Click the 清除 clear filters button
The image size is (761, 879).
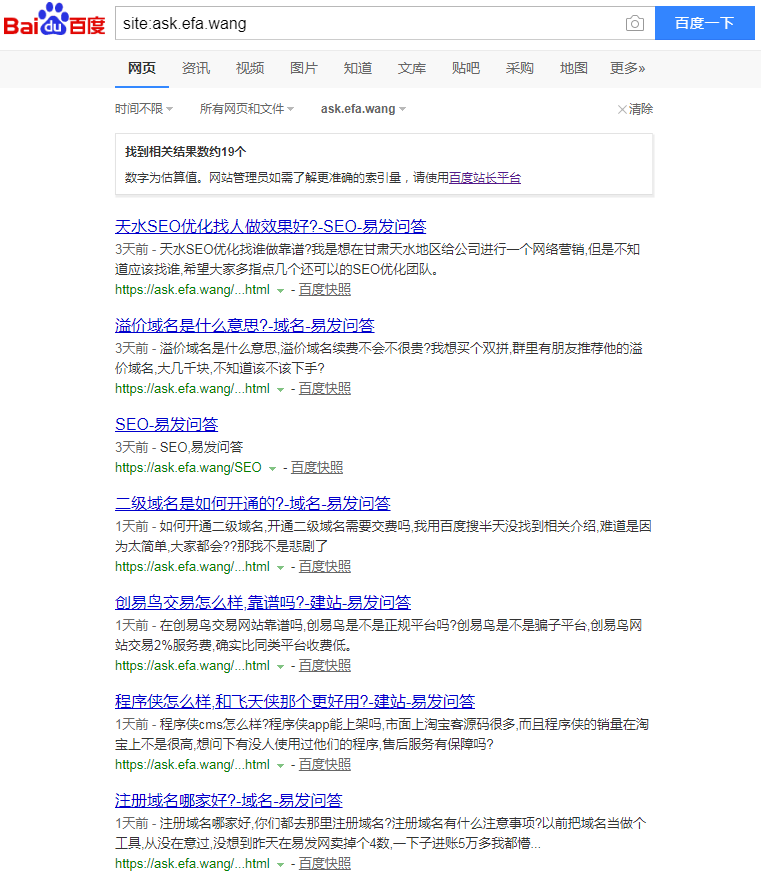tap(635, 109)
